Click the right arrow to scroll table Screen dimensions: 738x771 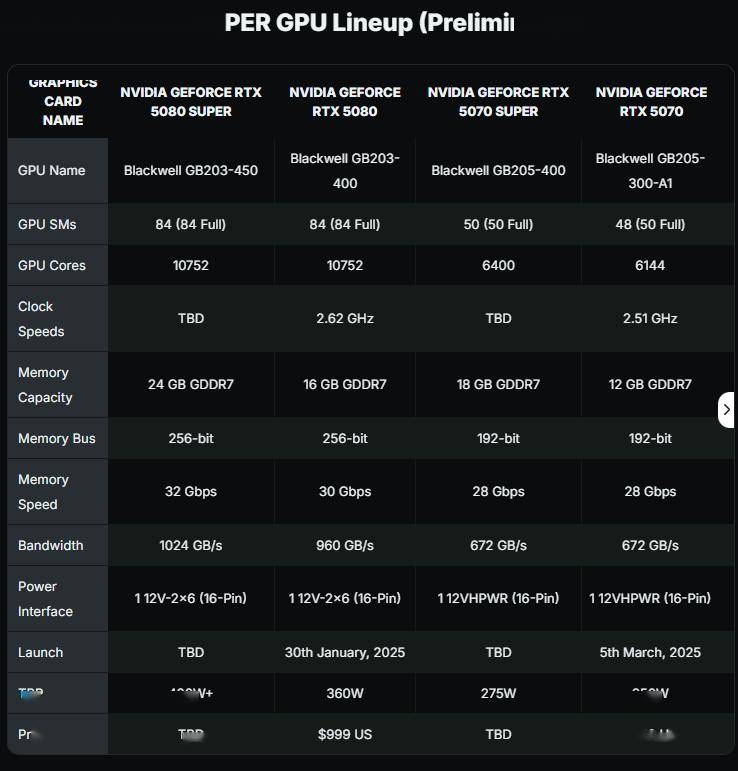[726, 410]
